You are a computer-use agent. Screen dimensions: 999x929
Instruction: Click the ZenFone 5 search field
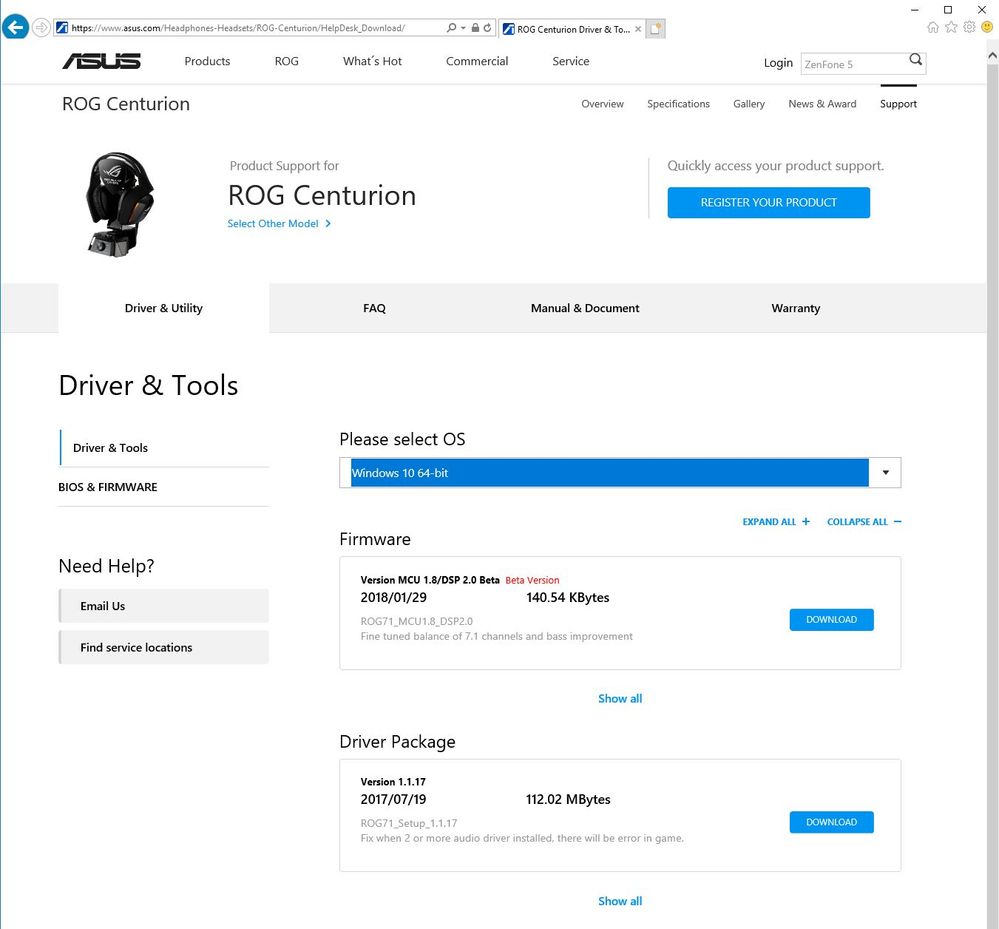(854, 64)
